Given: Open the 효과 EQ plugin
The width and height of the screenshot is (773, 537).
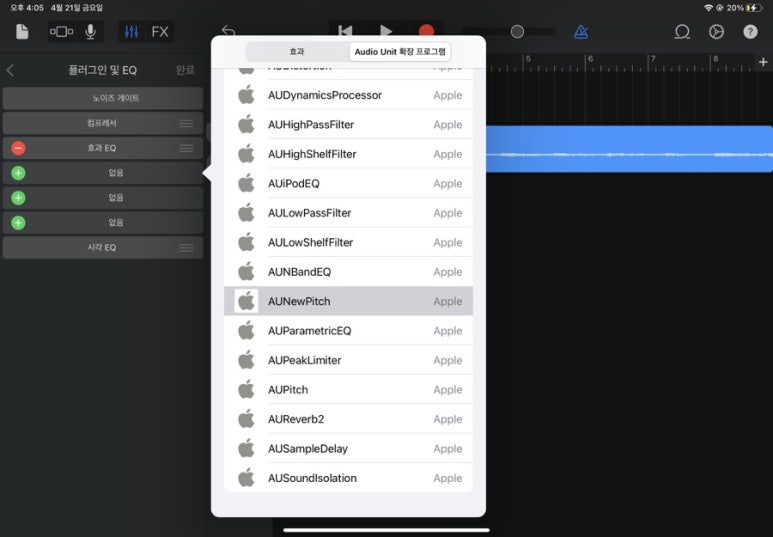Looking at the screenshot, I should [x=102, y=148].
